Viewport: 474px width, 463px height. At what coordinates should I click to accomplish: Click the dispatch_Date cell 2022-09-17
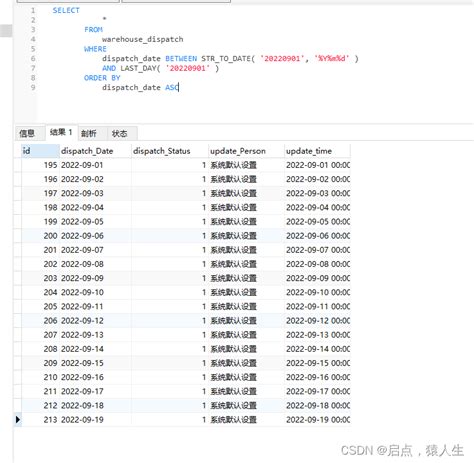click(x=95, y=391)
